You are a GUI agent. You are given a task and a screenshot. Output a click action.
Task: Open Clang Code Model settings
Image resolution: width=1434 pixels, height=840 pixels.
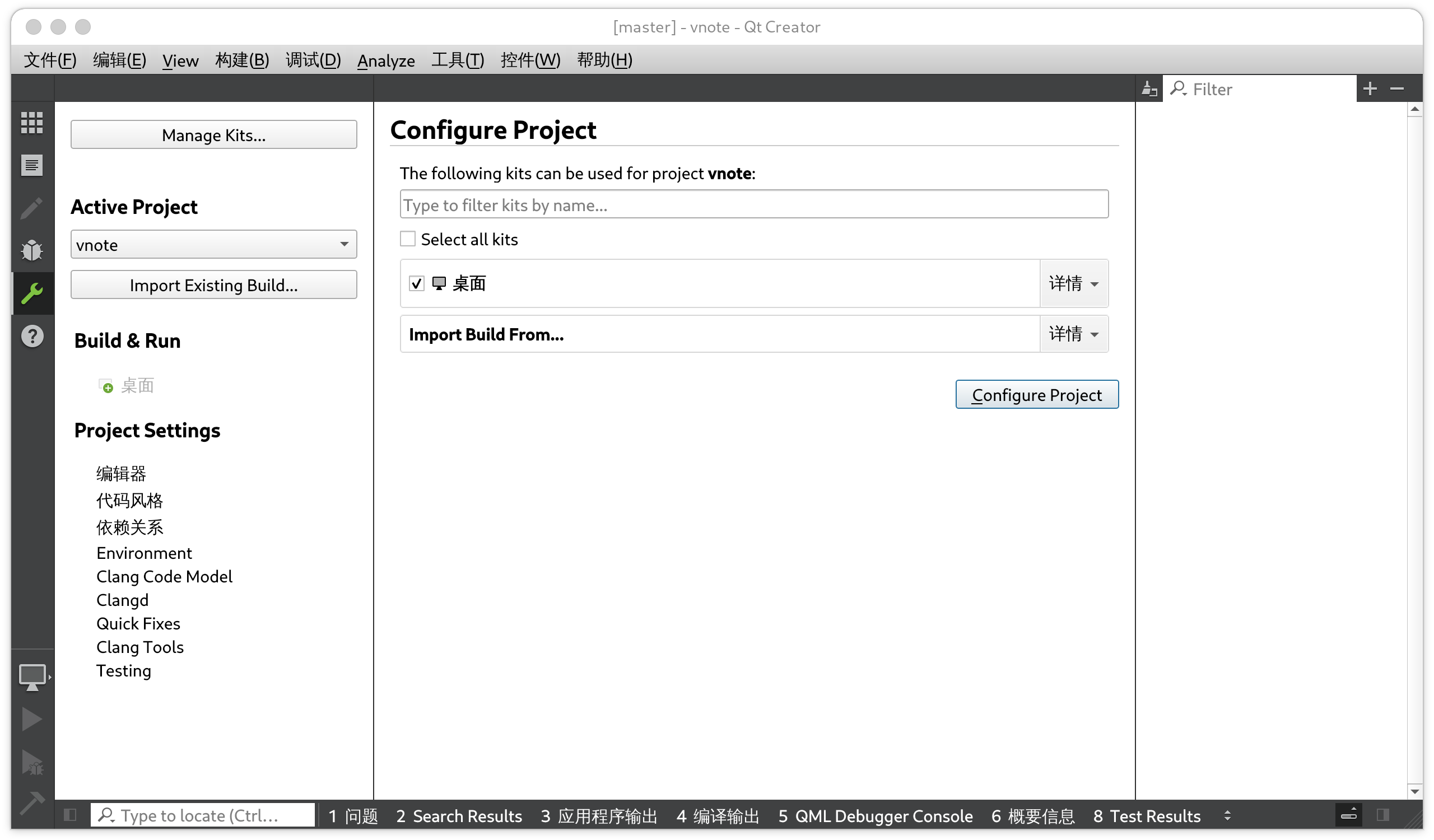coord(165,577)
